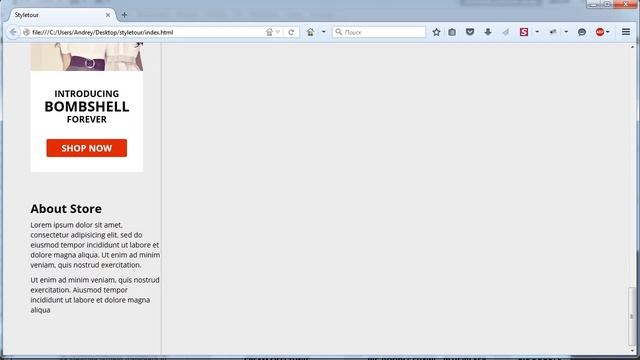The height and width of the screenshot is (360, 640).
Task: Click the About Store heading
Action: pos(66,209)
